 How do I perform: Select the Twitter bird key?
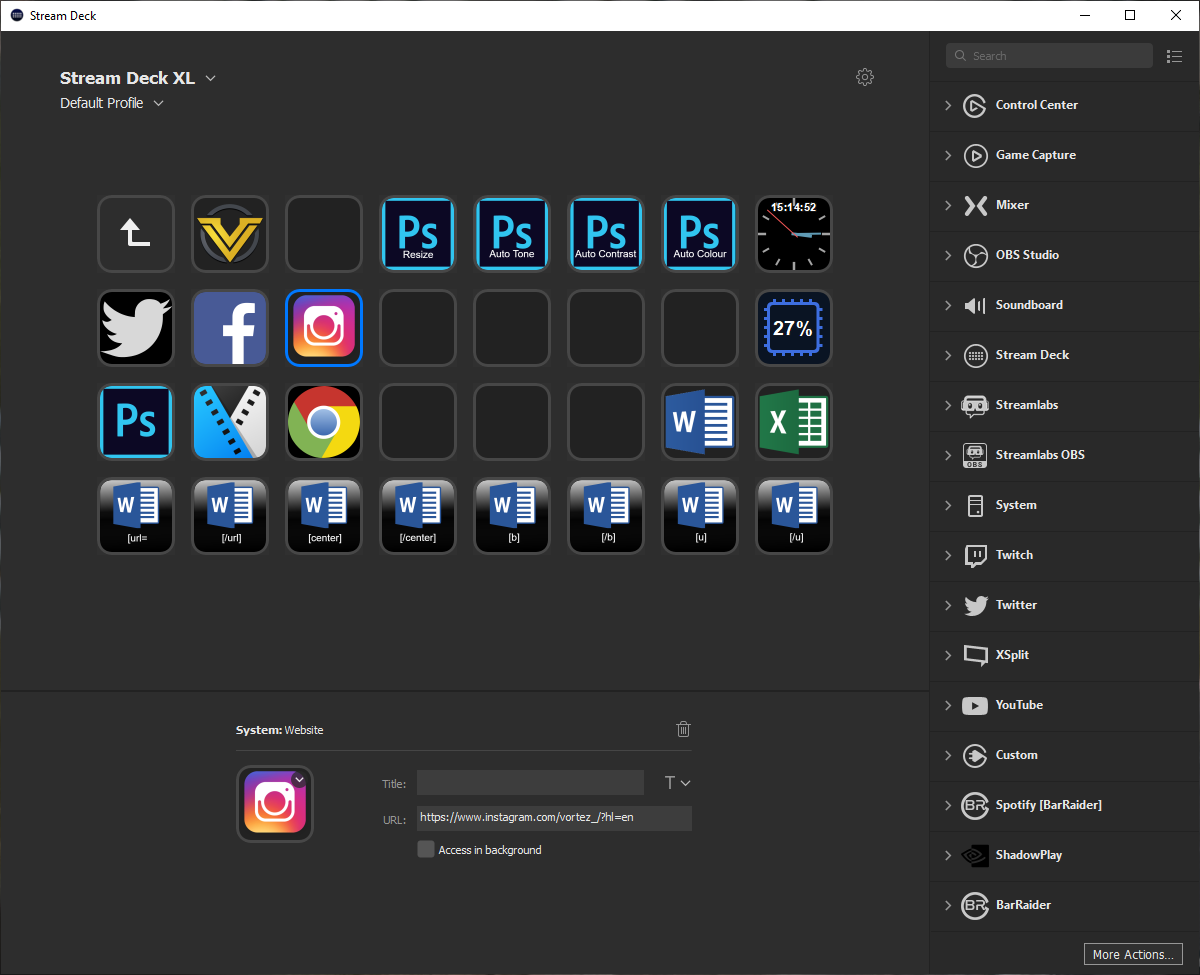point(136,328)
